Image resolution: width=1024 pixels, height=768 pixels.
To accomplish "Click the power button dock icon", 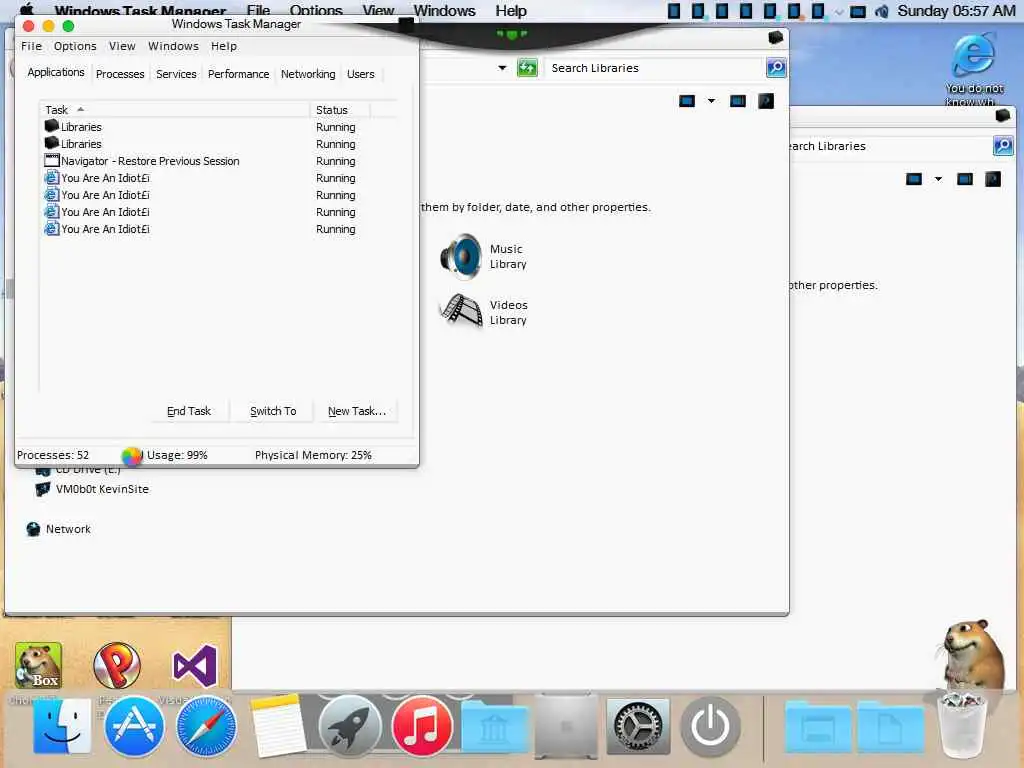I will pyautogui.click(x=710, y=726).
